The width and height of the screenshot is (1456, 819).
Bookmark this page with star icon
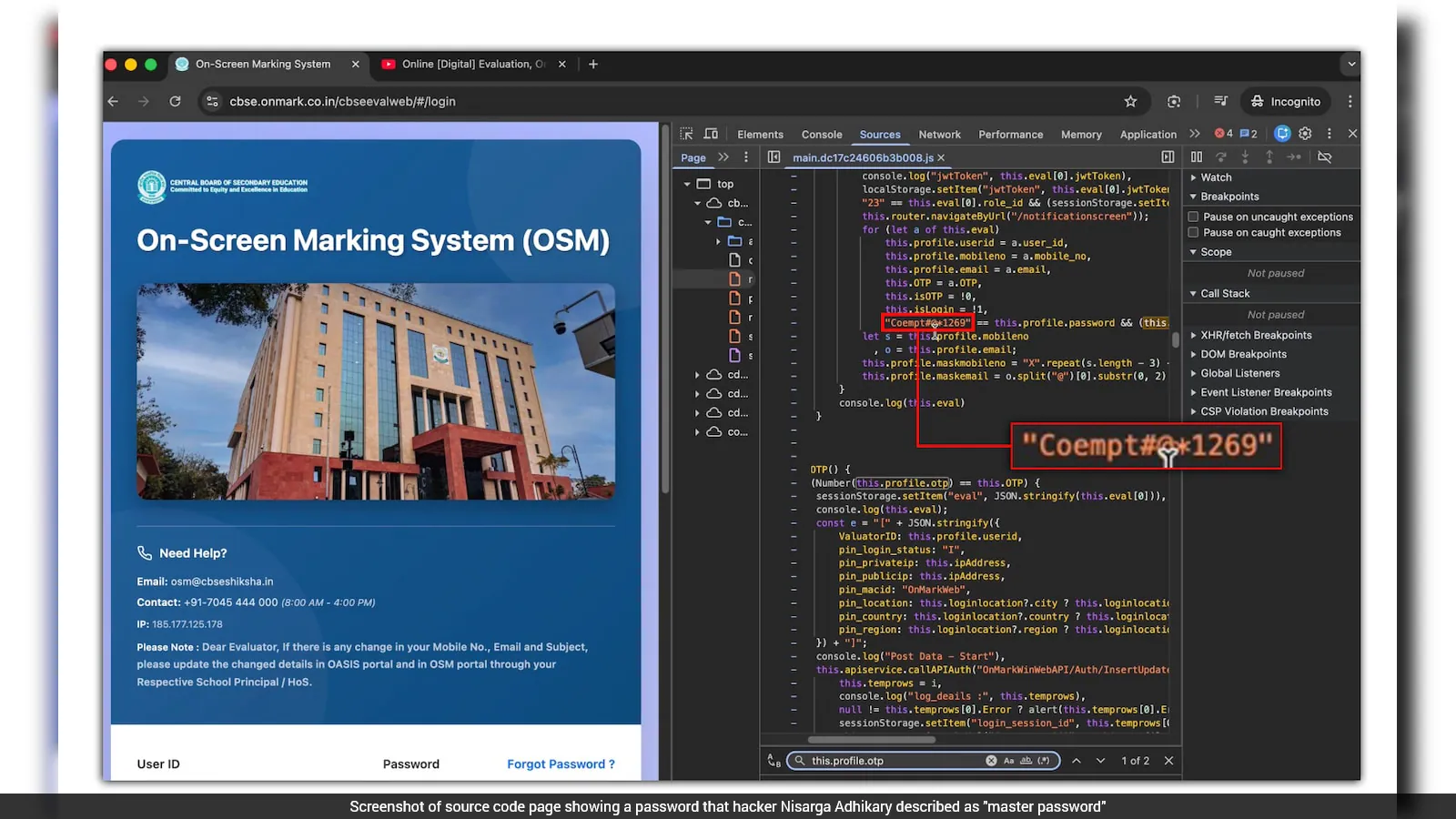tap(1130, 101)
